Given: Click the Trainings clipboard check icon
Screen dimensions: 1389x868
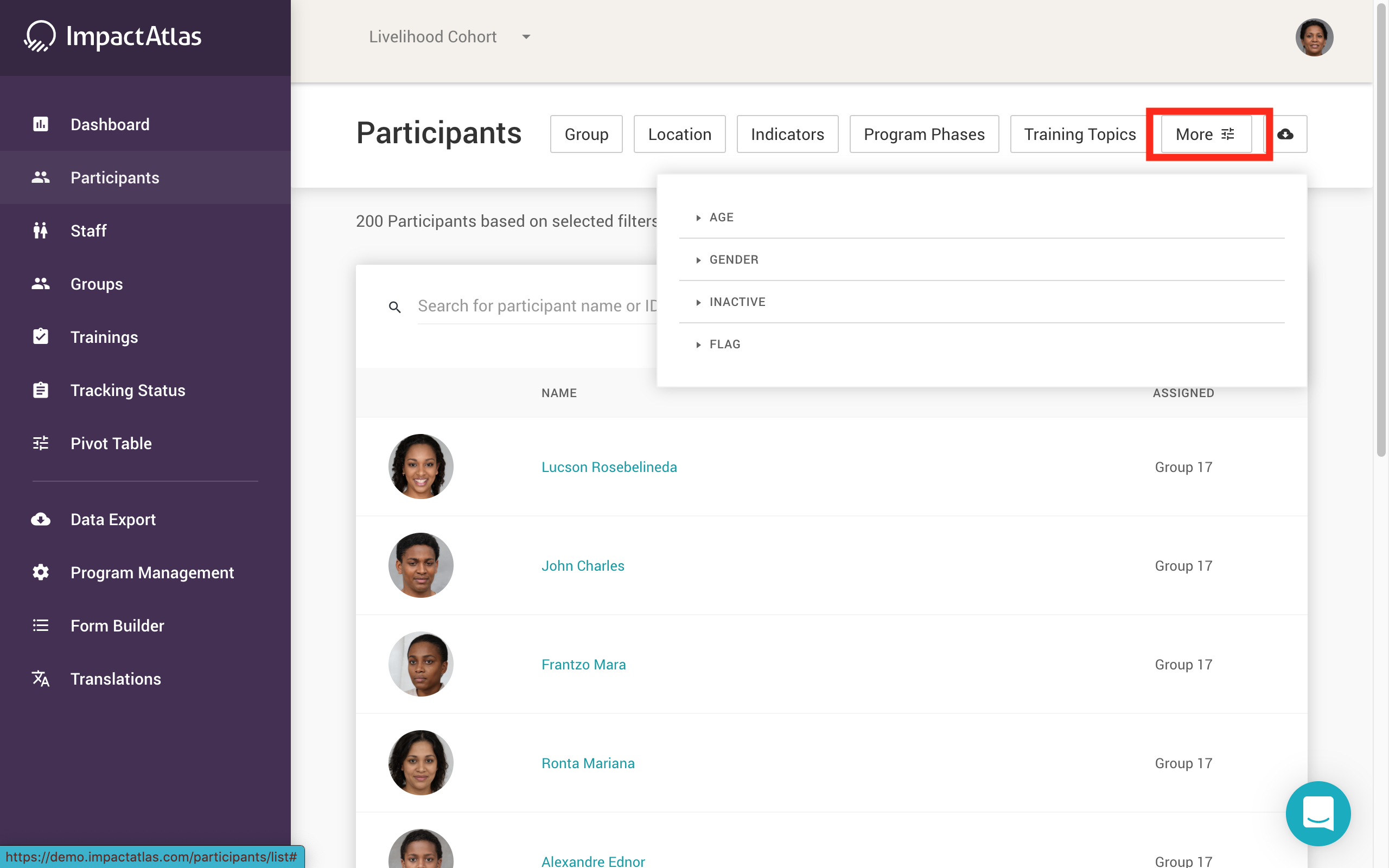Looking at the screenshot, I should [40, 337].
